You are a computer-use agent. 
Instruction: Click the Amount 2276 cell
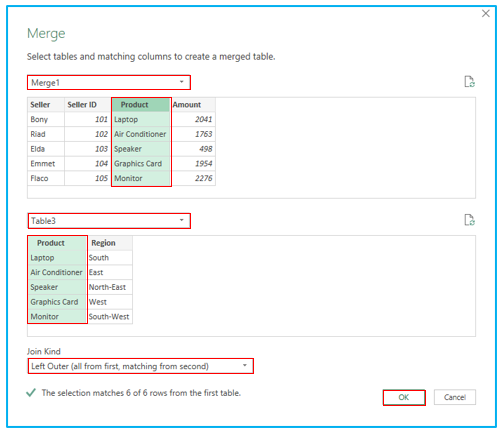(x=194, y=178)
